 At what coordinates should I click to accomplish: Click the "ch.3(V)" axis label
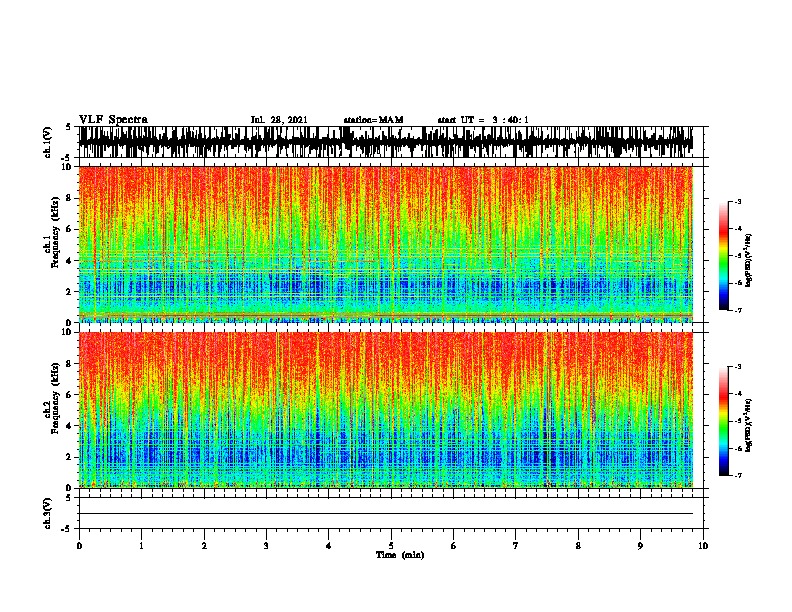click(47, 513)
